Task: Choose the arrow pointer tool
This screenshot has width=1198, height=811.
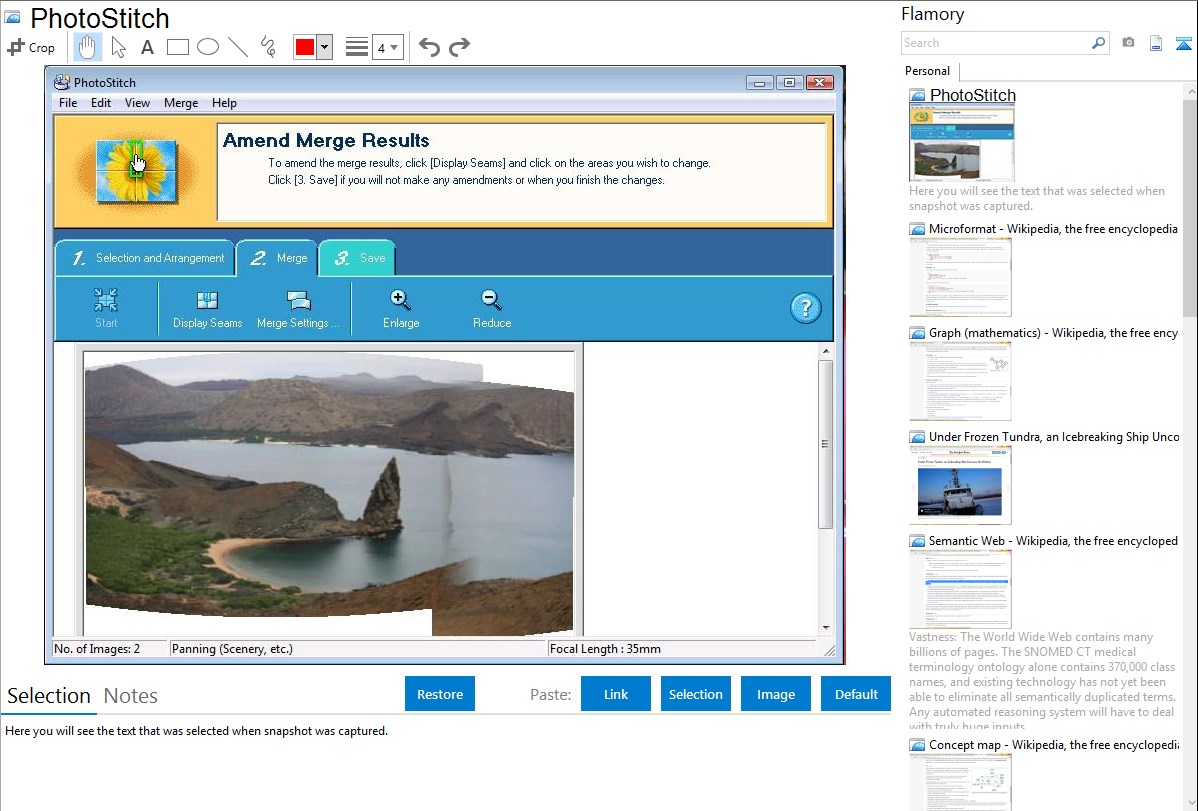Action: click(x=118, y=47)
